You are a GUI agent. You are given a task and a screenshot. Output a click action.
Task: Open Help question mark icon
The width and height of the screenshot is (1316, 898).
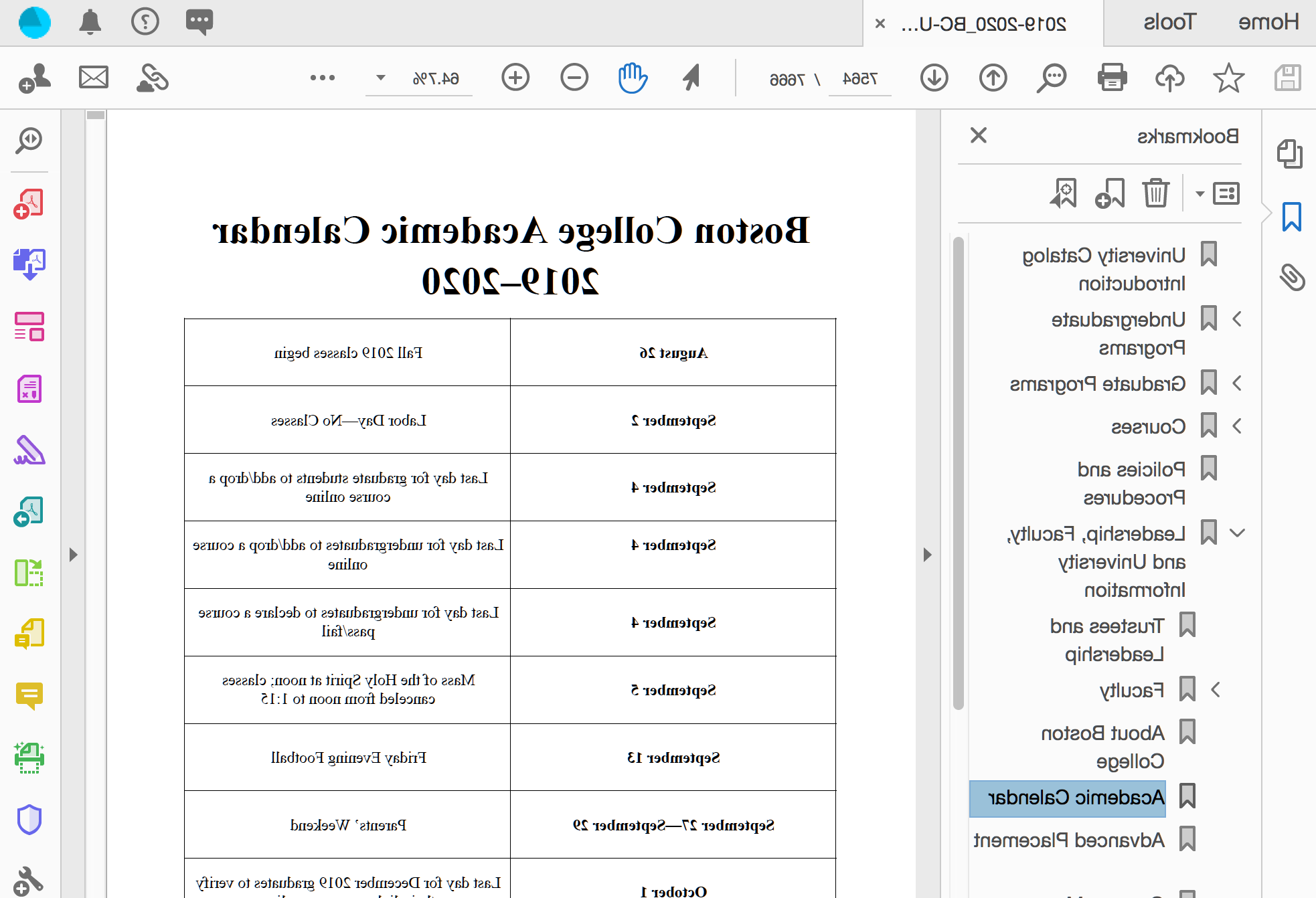pyautogui.click(x=145, y=21)
